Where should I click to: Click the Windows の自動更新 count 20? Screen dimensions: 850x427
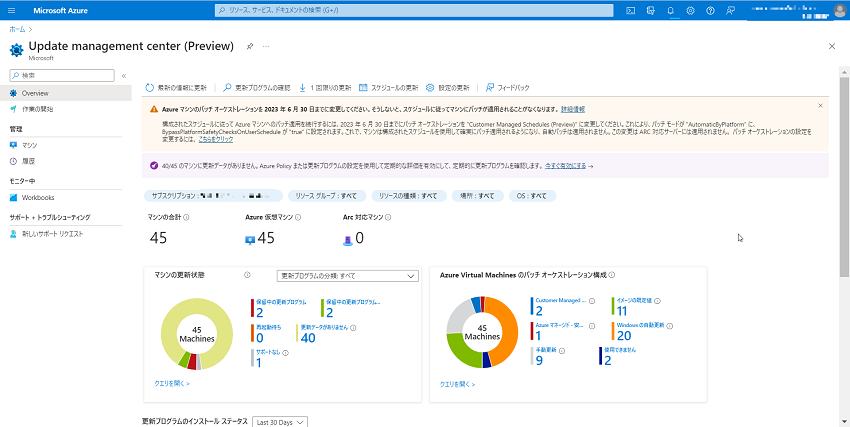coord(624,336)
